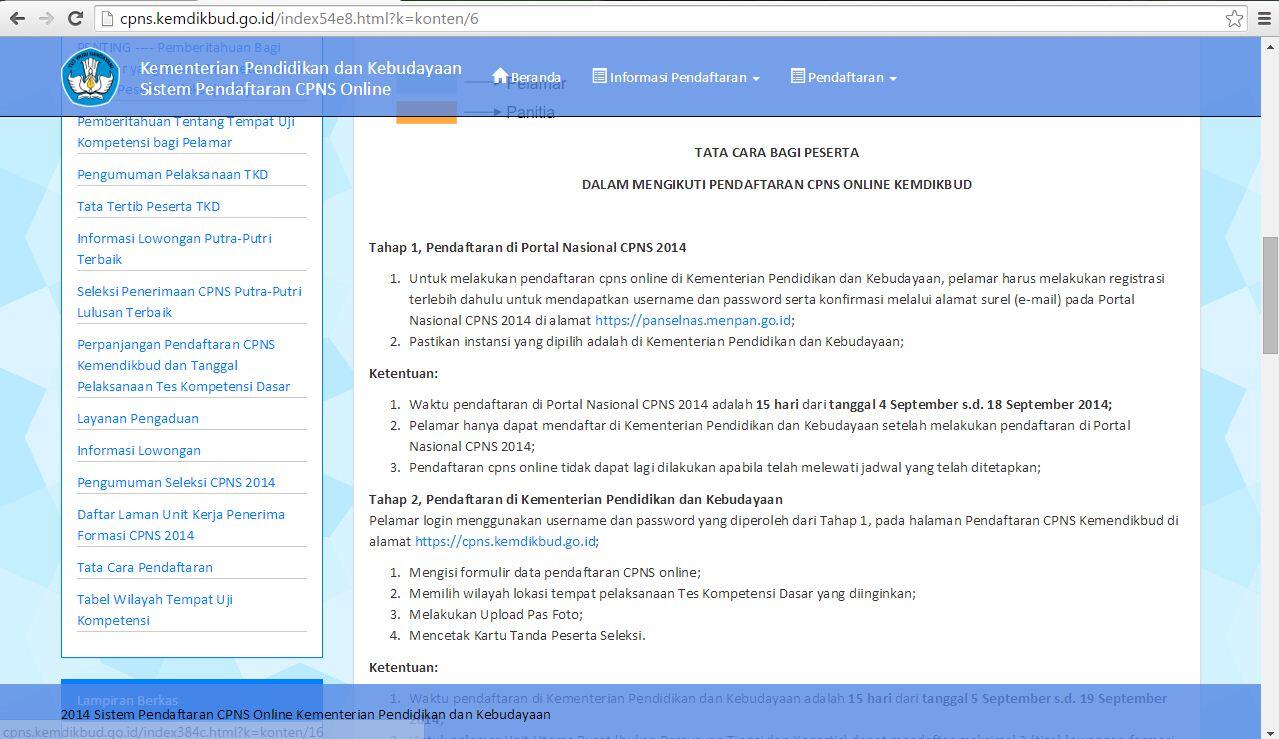Open Daftar Laman Unit Kerja Penerima link

[181, 524]
